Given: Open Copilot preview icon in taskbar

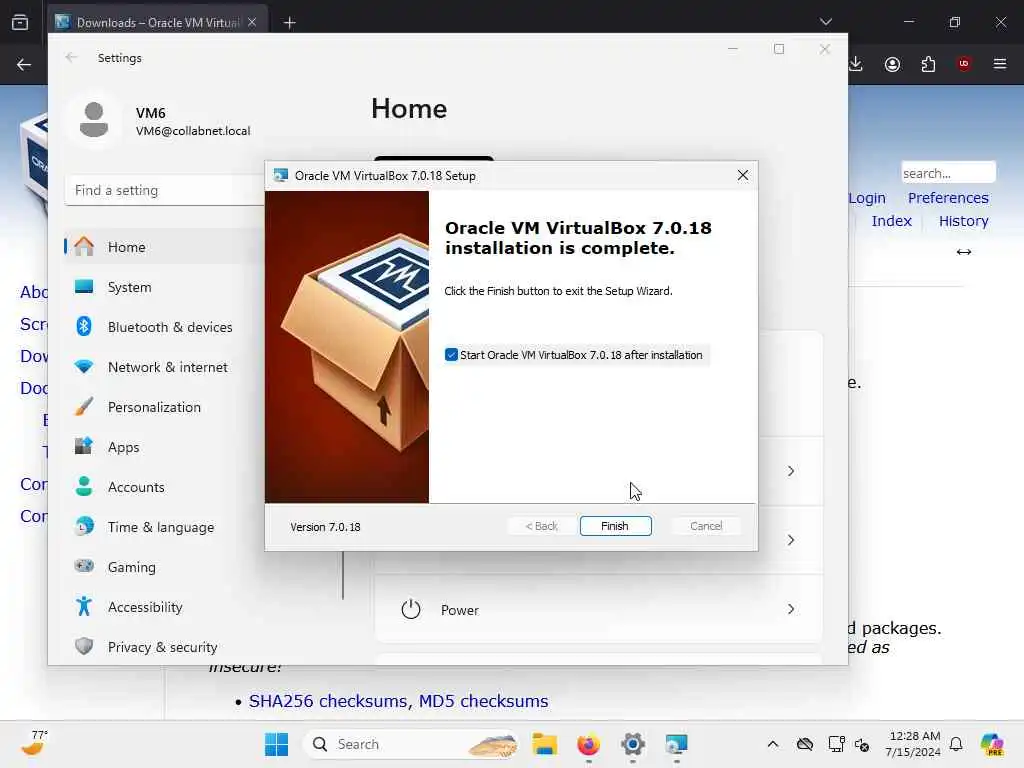Looking at the screenshot, I should pyautogui.click(x=991, y=744).
